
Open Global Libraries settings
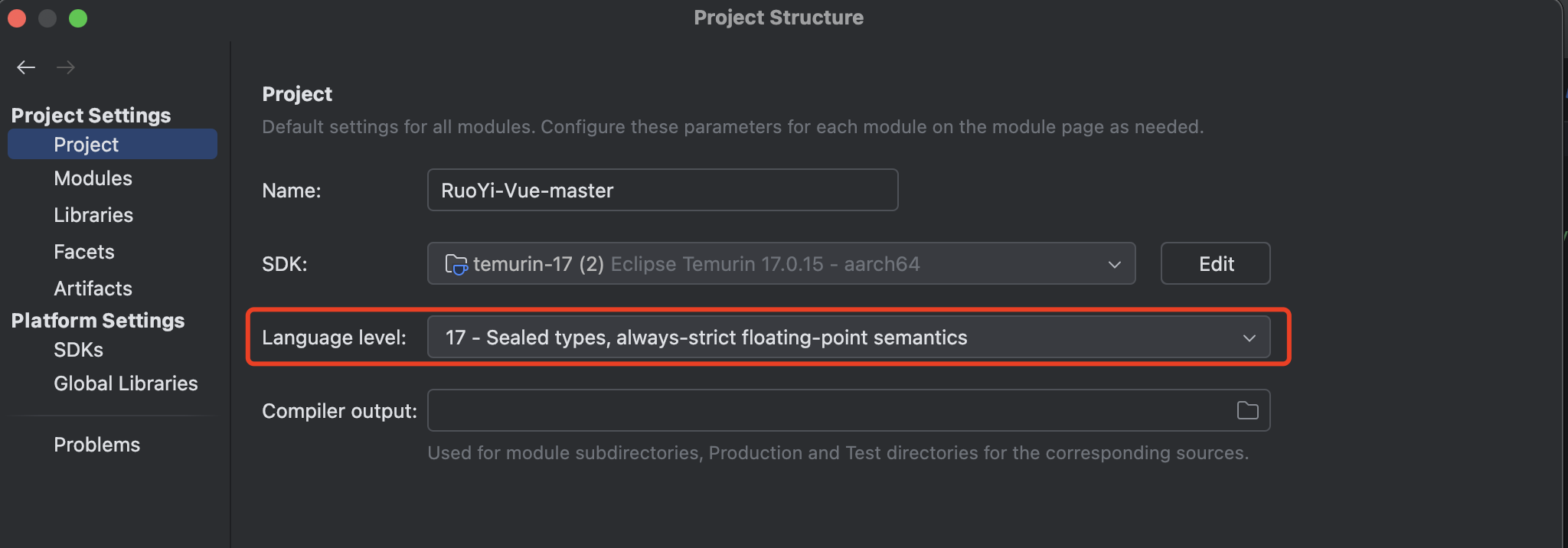pos(126,383)
